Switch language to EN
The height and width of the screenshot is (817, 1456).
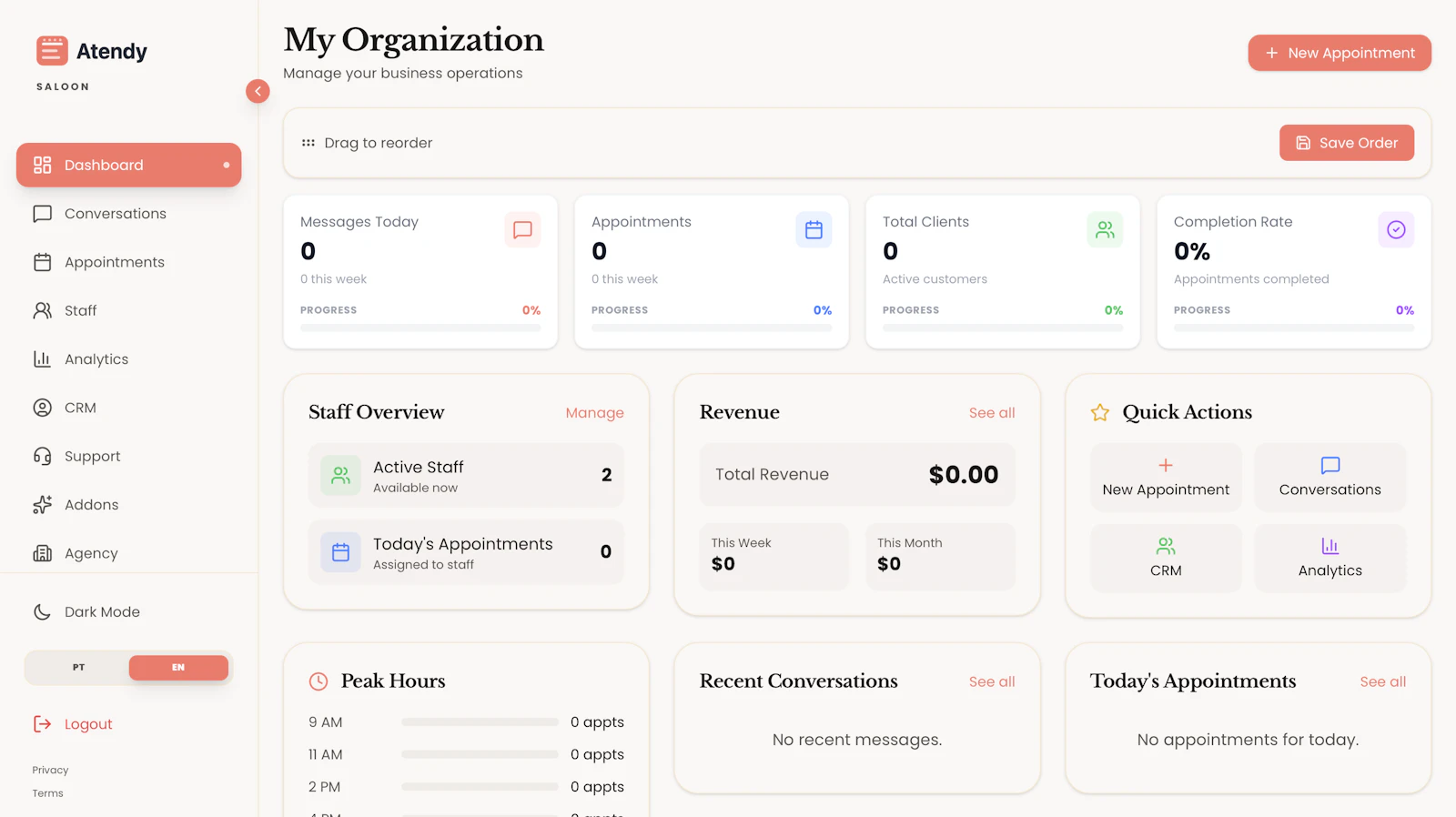[x=178, y=668]
